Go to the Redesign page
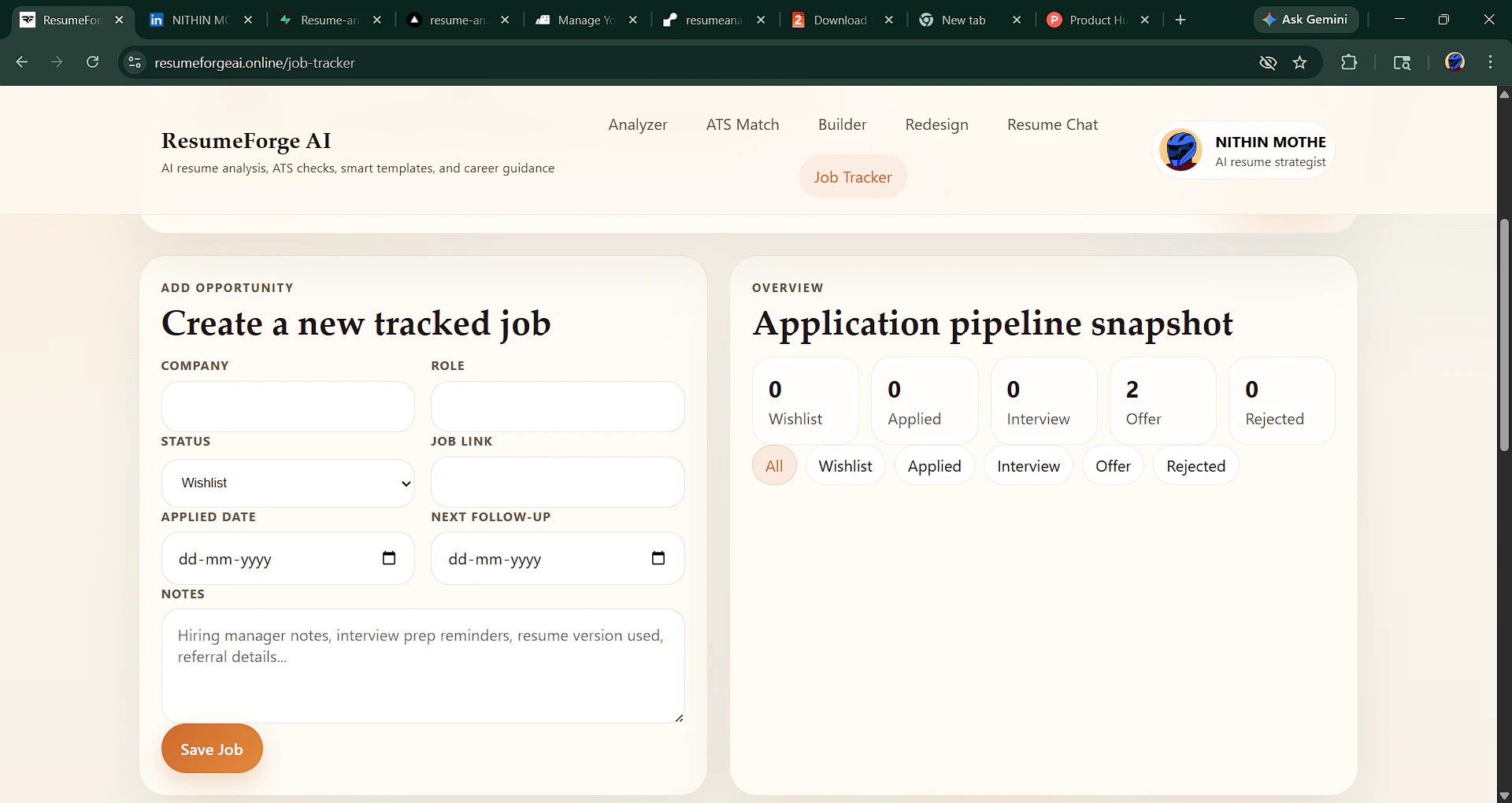This screenshot has height=803, width=1512. click(936, 124)
